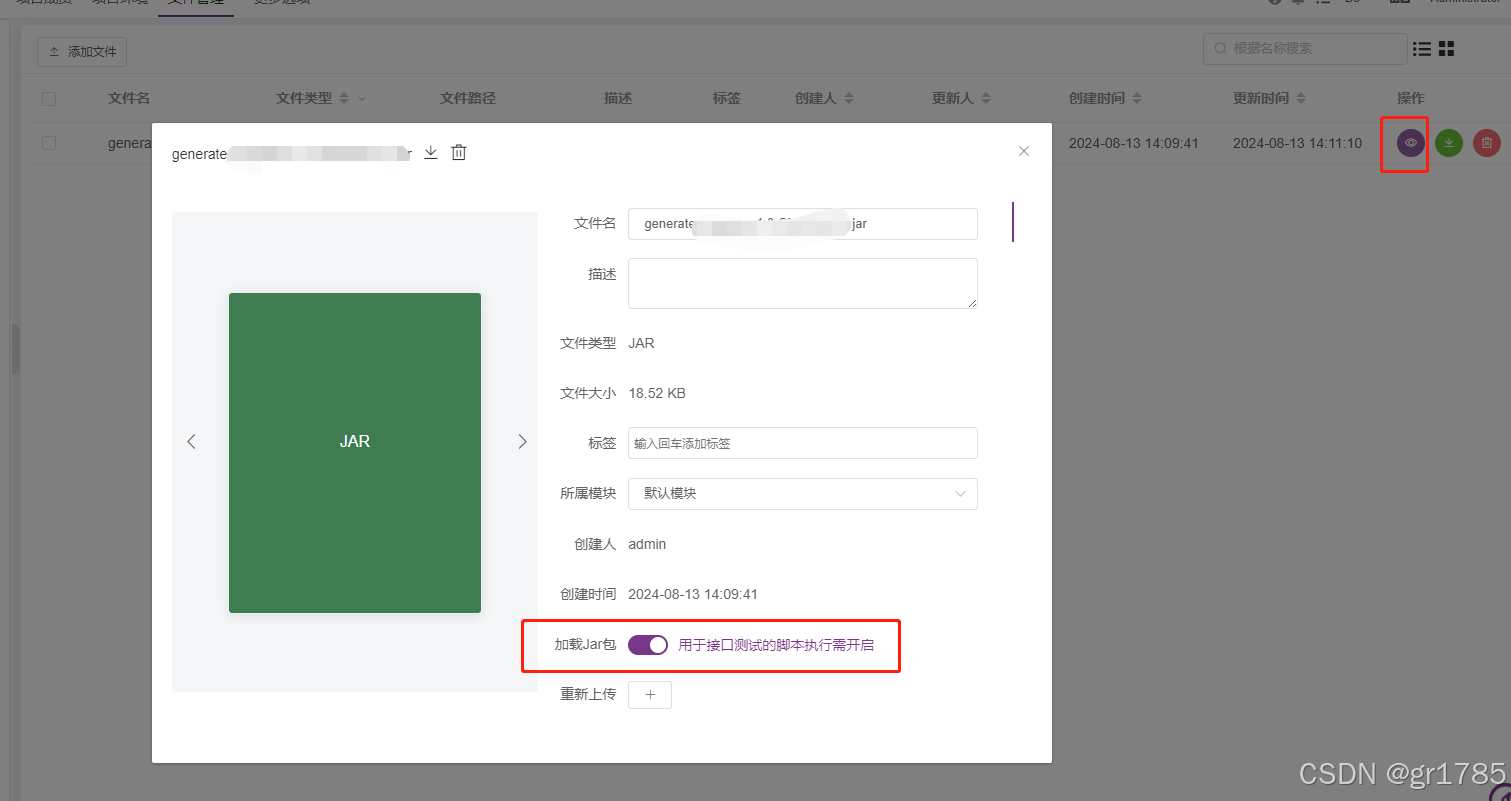
Task: Click the red delete action in the row
Action: click(x=1487, y=143)
